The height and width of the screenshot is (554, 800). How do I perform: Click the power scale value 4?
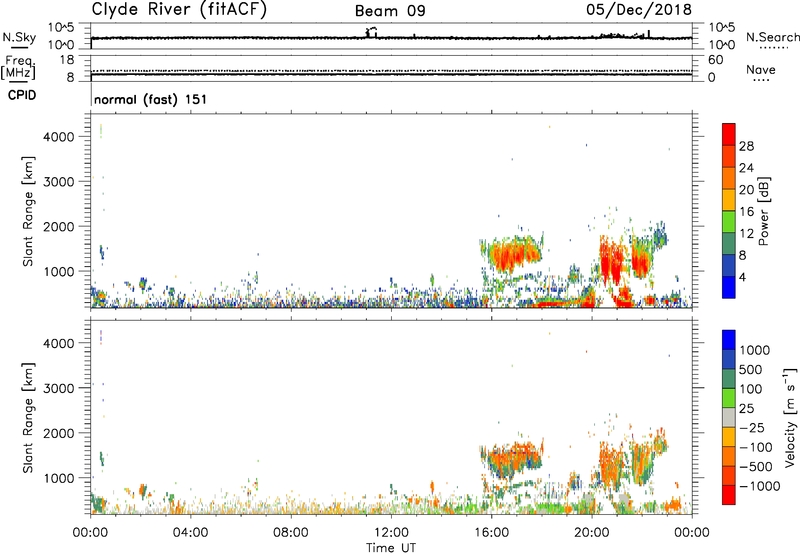(743, 278)
